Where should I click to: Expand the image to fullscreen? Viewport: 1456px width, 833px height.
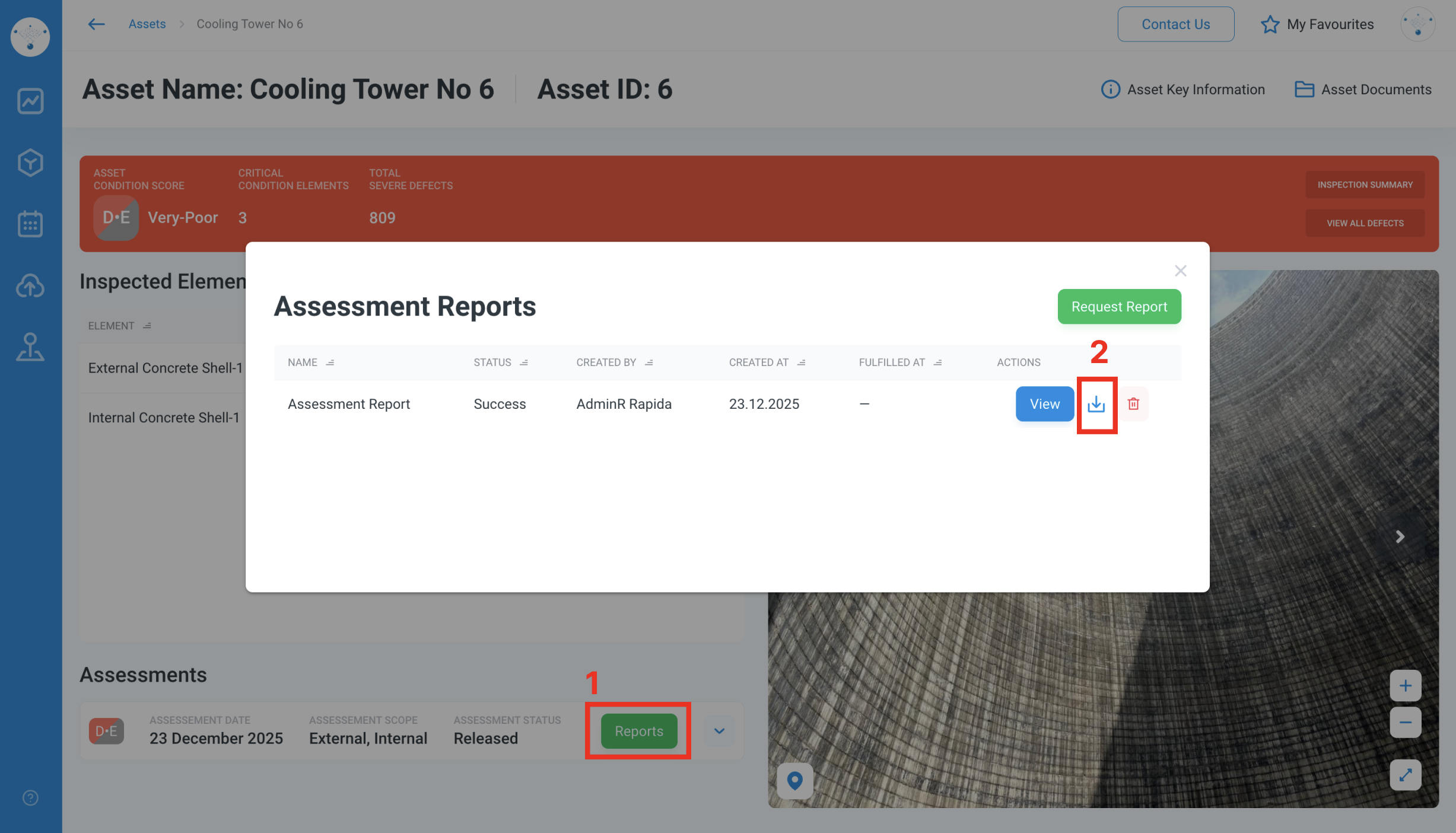(x=1405, y=775)
